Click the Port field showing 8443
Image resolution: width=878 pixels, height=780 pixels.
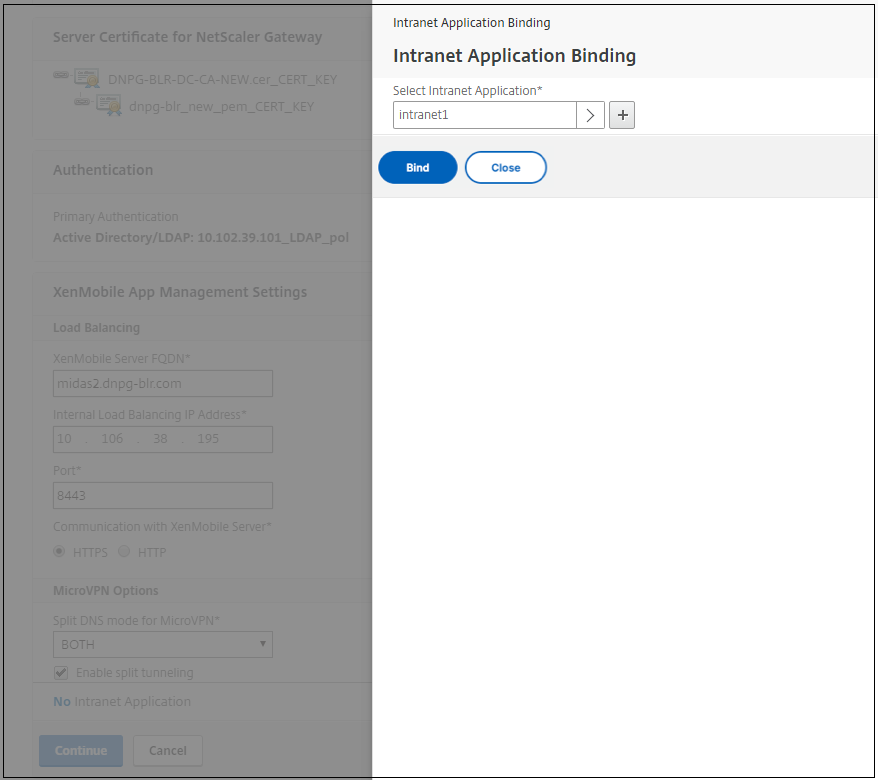163,496
